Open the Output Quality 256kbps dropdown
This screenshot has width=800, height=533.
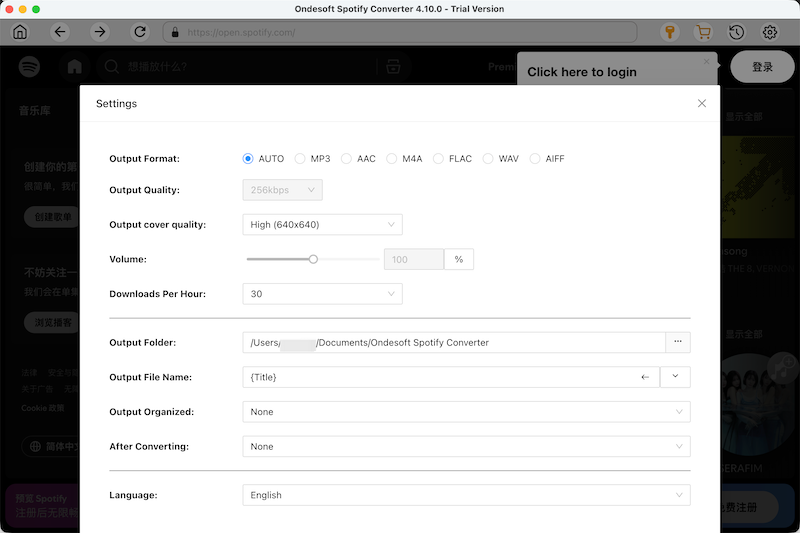282,190
